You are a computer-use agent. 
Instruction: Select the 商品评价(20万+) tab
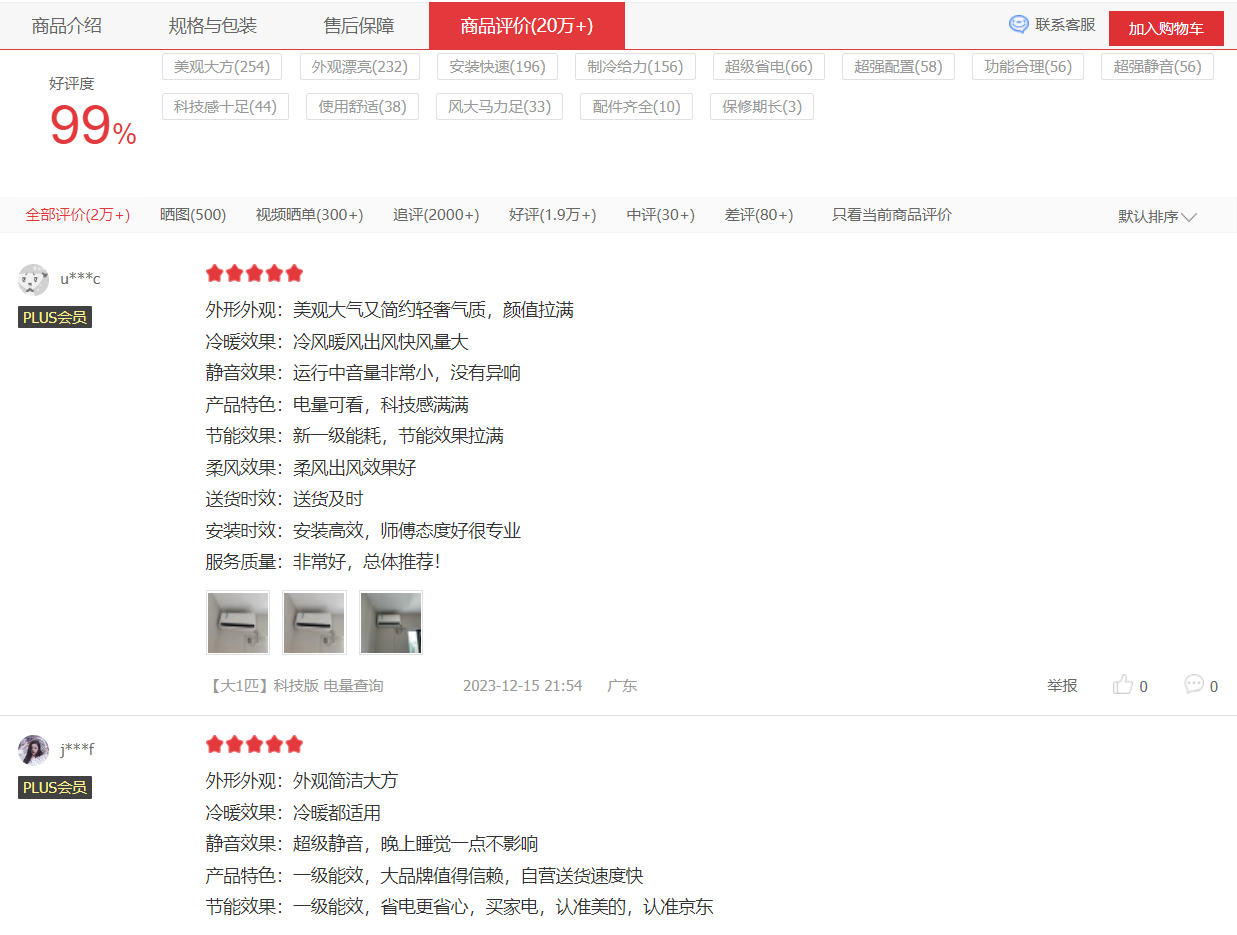pyautogui.click(x=527, y=26)
